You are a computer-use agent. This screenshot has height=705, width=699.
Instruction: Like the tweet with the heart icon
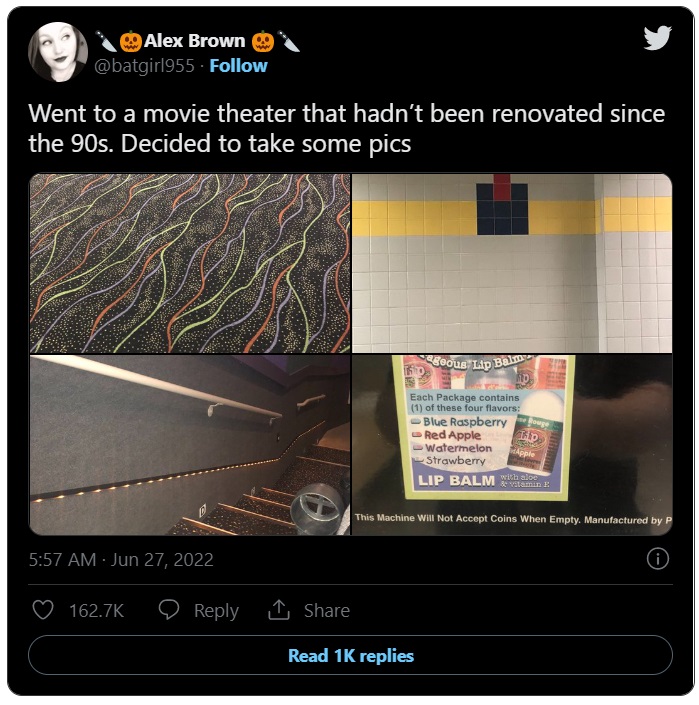(43, 610)
